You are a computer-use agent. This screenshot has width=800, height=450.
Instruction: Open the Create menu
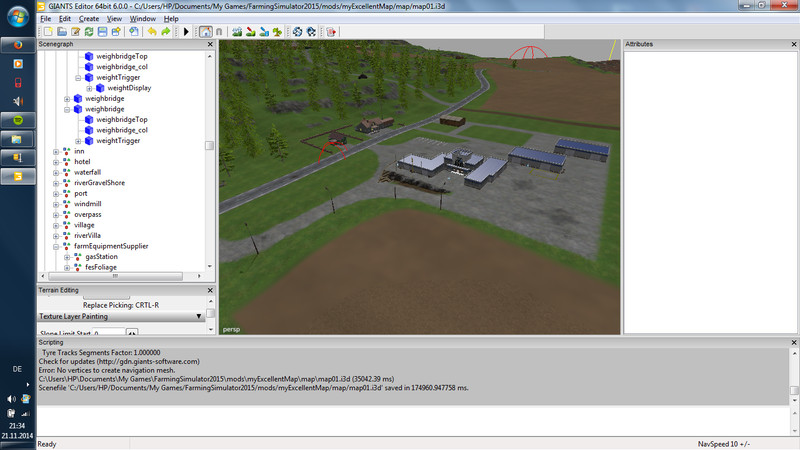coord(89,18)
